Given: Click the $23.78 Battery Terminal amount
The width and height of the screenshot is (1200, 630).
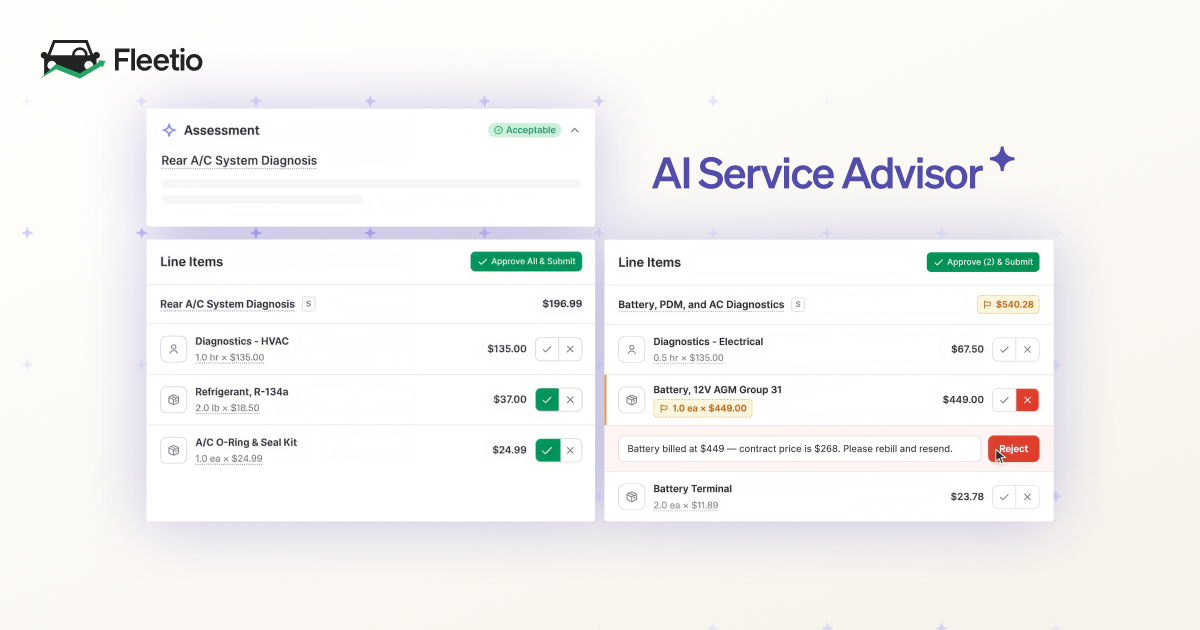Looking at the screenshot, I should [967, 497].
